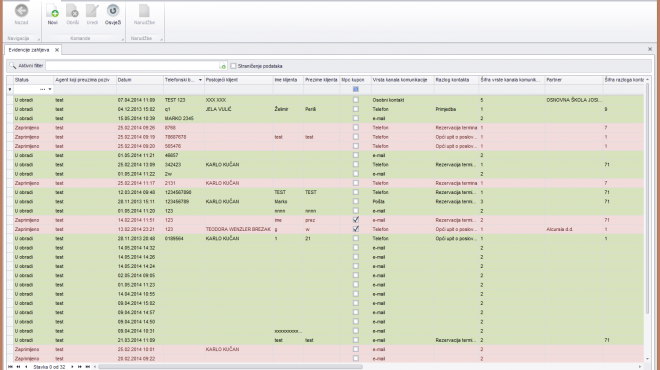Click the green icon inside the filter field
Image resolution: width=660 pixels, height=370 pixels.
[223, 66]
